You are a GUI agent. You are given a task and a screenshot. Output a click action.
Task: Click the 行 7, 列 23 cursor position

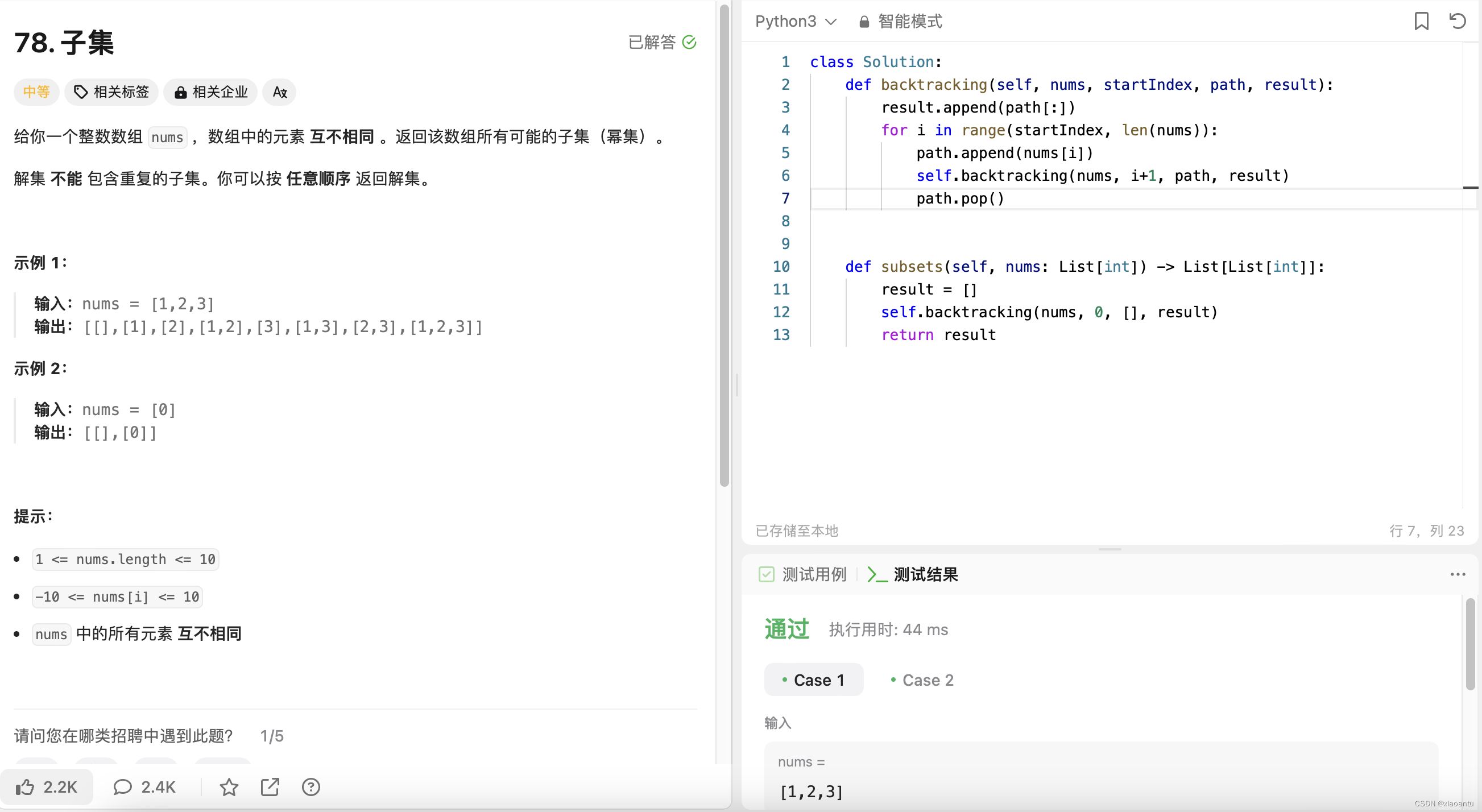click(x=1426, y=530)
